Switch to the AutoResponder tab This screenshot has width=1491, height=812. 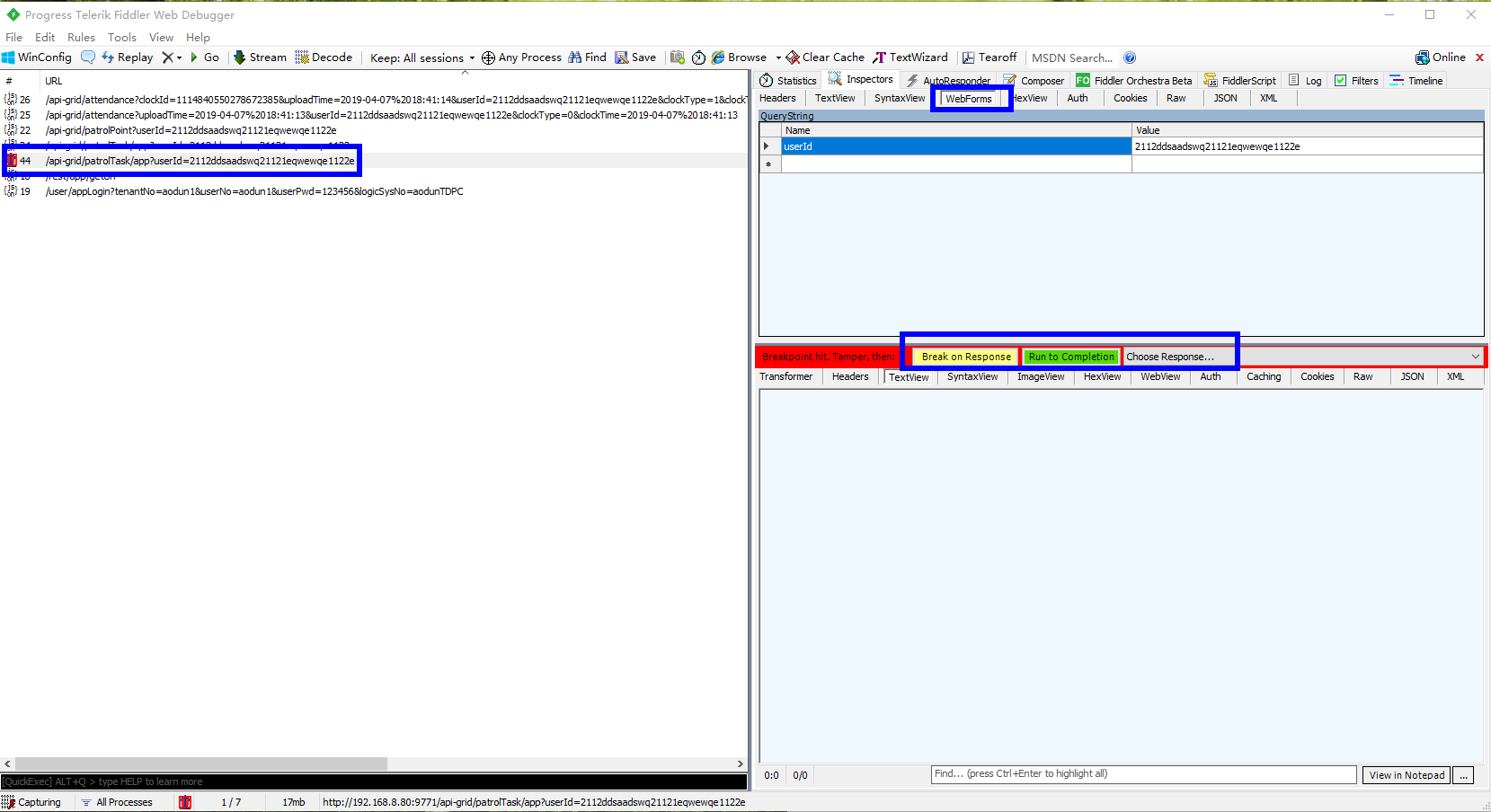coord(948,81)
